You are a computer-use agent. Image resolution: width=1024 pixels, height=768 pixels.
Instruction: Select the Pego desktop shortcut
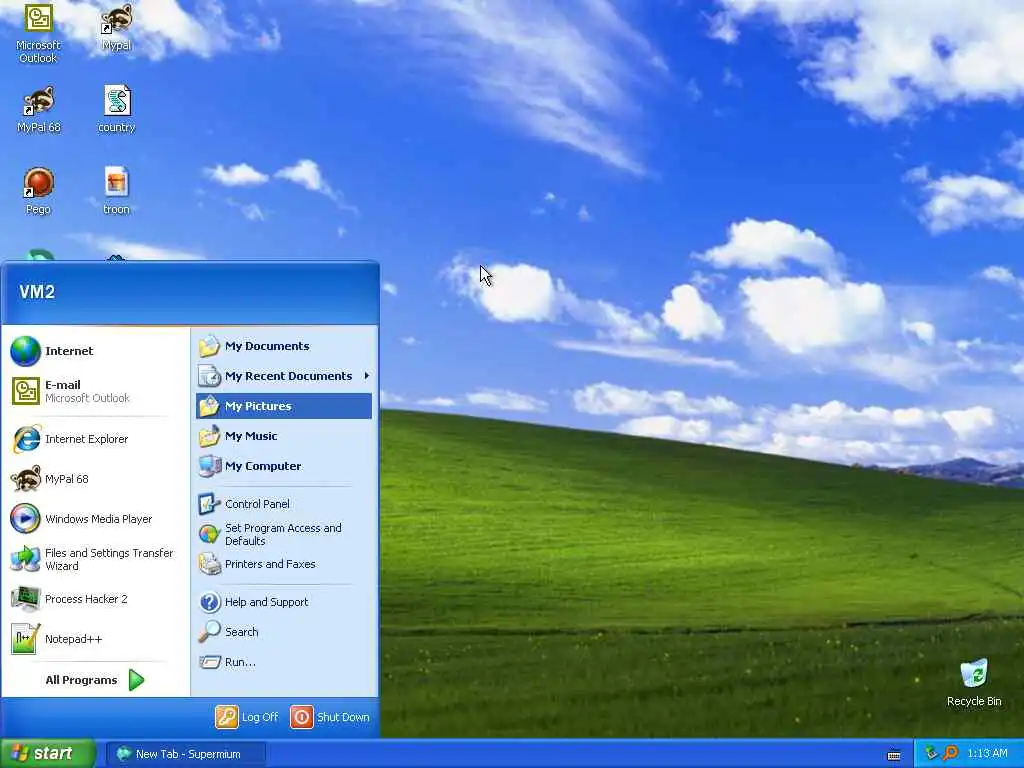pyautogui.click(x=38, y=192)
